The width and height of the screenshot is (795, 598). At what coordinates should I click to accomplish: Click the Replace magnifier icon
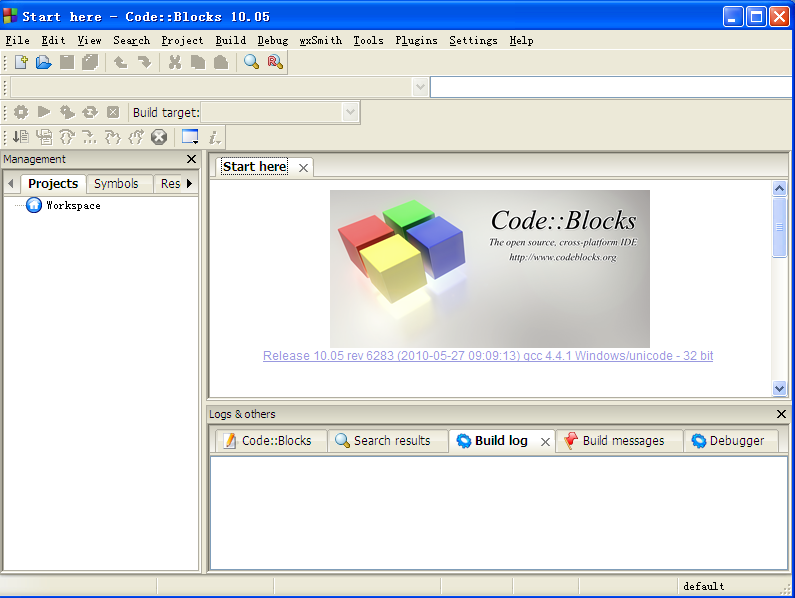275,62
